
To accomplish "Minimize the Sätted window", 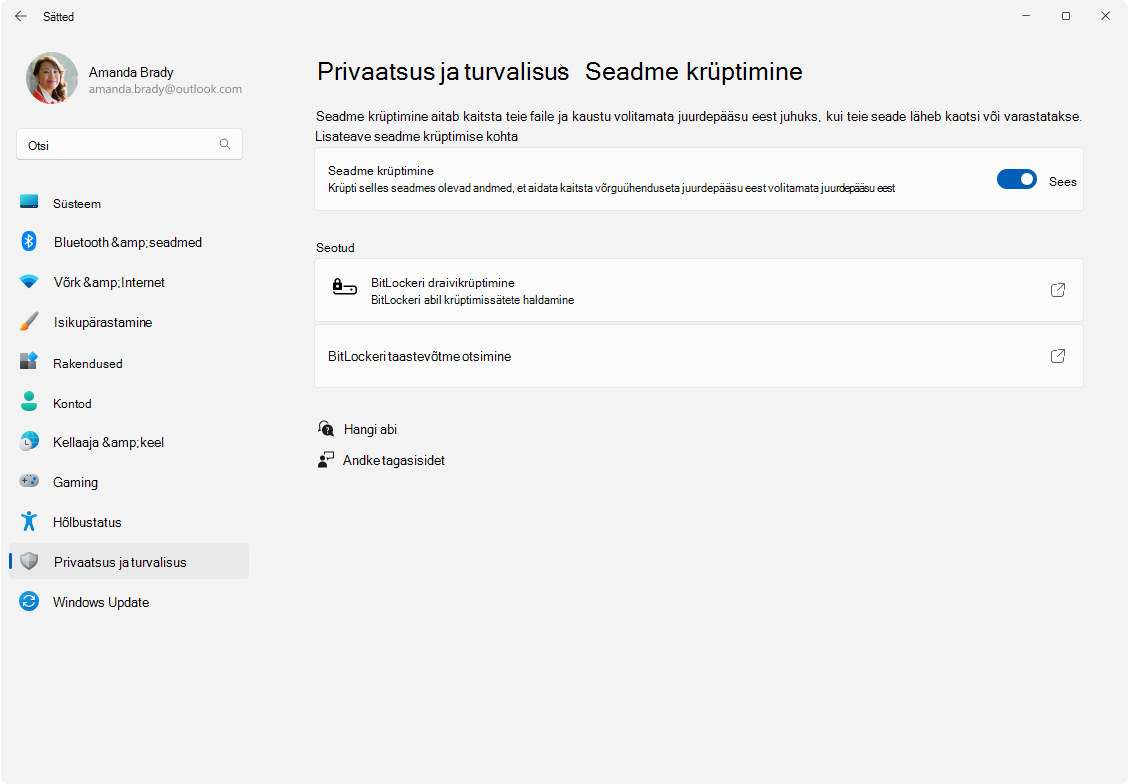I will coord(1026,16).
